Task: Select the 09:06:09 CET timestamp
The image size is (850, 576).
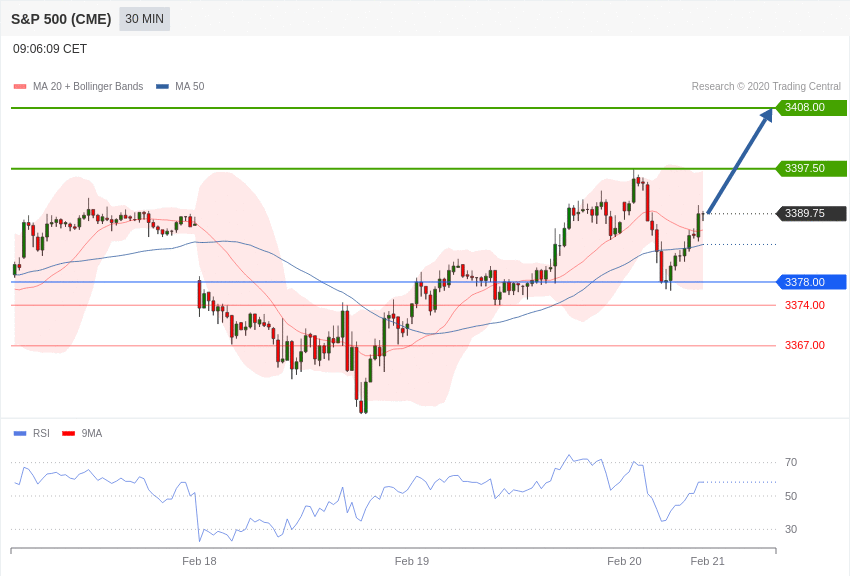Action: tap(50, 49)
